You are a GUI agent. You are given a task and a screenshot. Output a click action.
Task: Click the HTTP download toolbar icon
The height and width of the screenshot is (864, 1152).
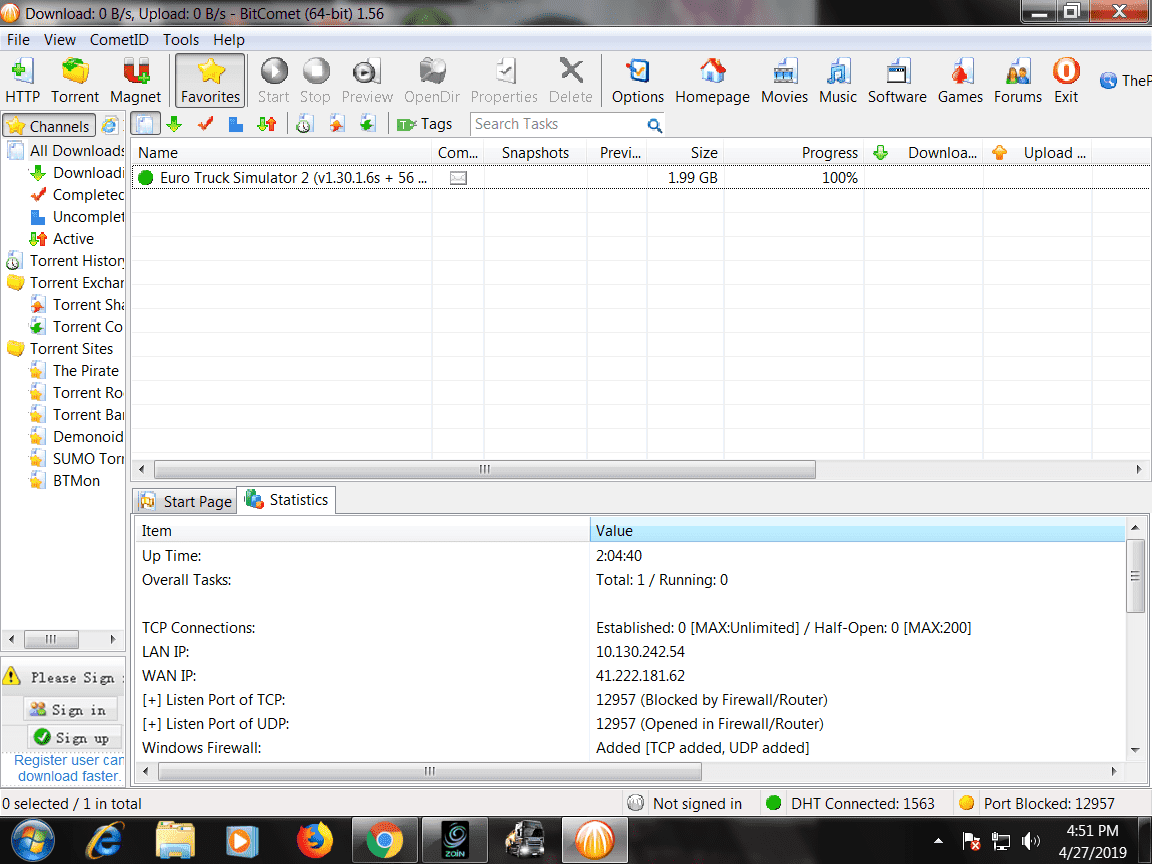coord(22,80)
